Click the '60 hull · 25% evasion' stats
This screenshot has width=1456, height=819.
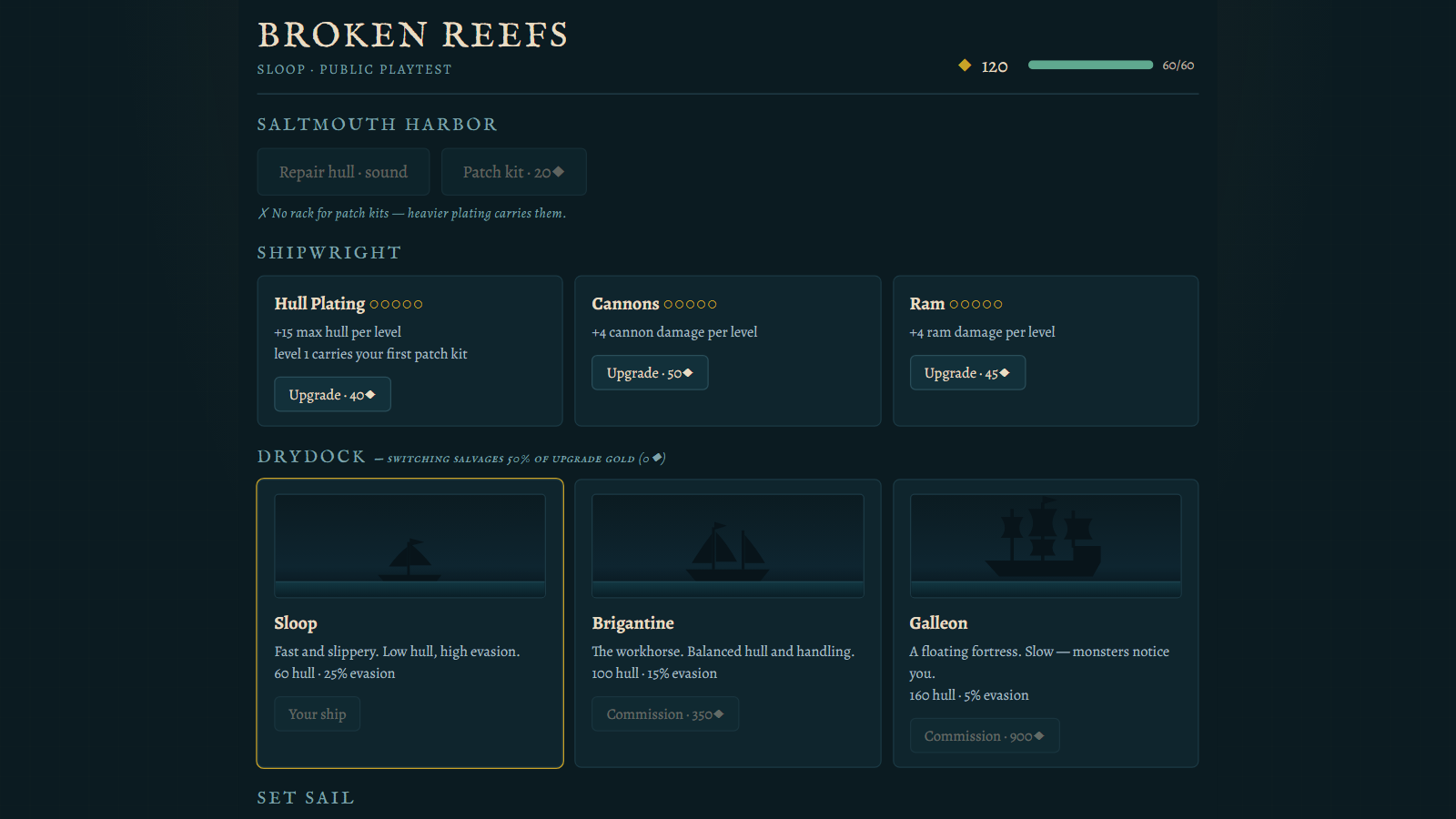(x=335, y=673)
